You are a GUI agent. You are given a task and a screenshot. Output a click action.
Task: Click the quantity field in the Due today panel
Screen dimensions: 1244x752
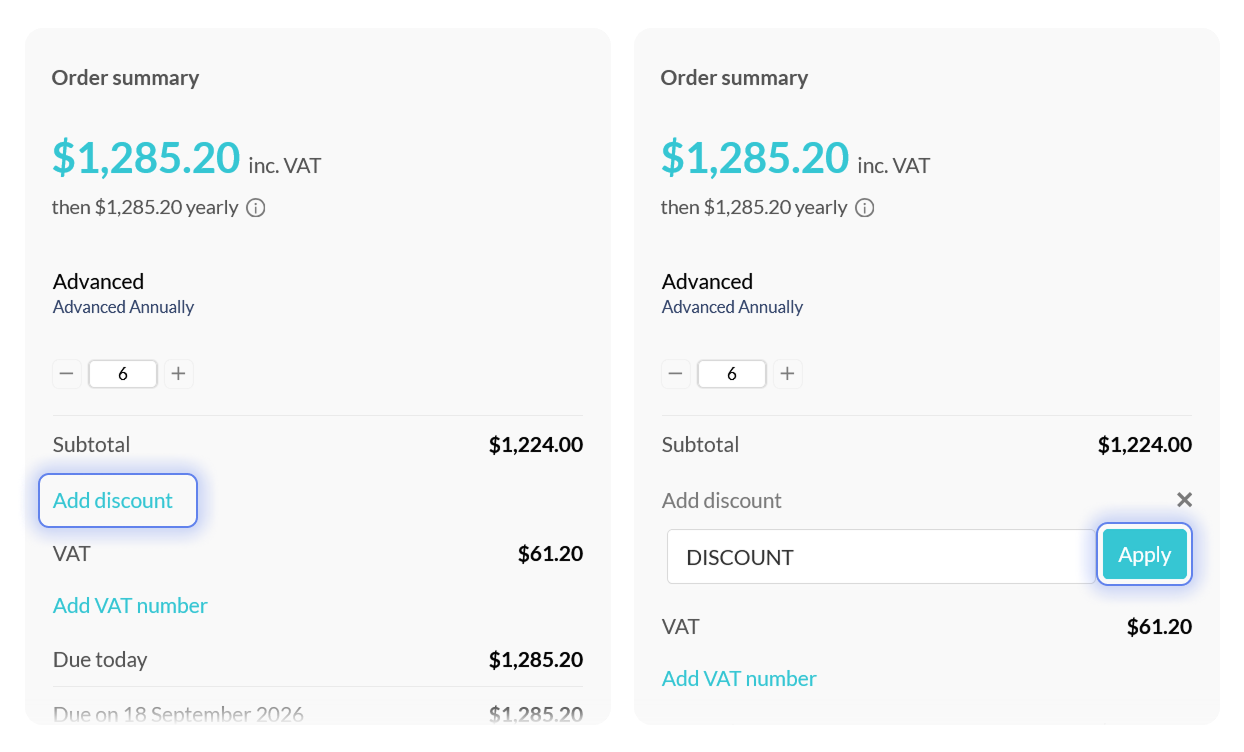(x=123, y=374)
